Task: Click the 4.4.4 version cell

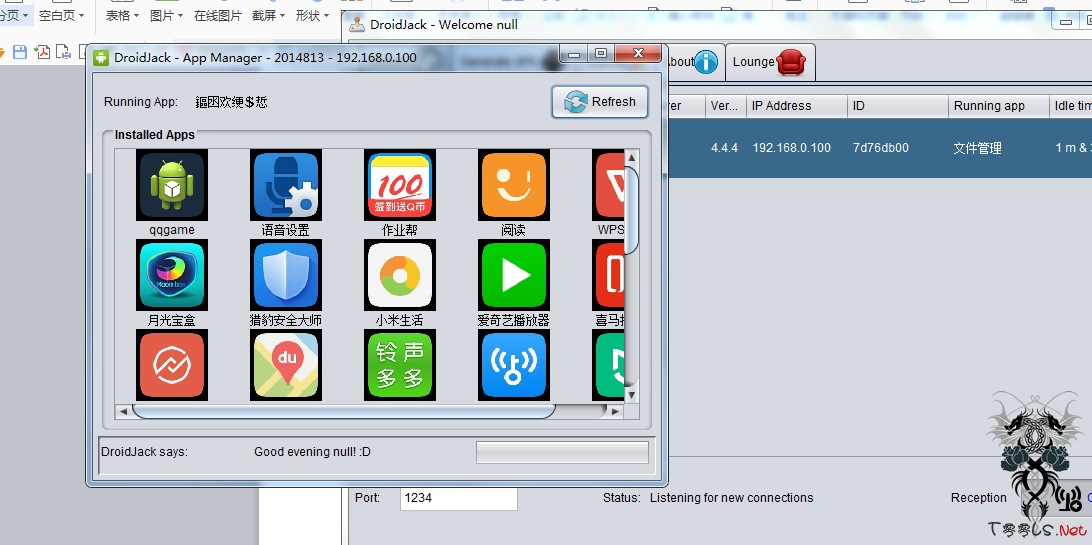Action: pos(724,148)
